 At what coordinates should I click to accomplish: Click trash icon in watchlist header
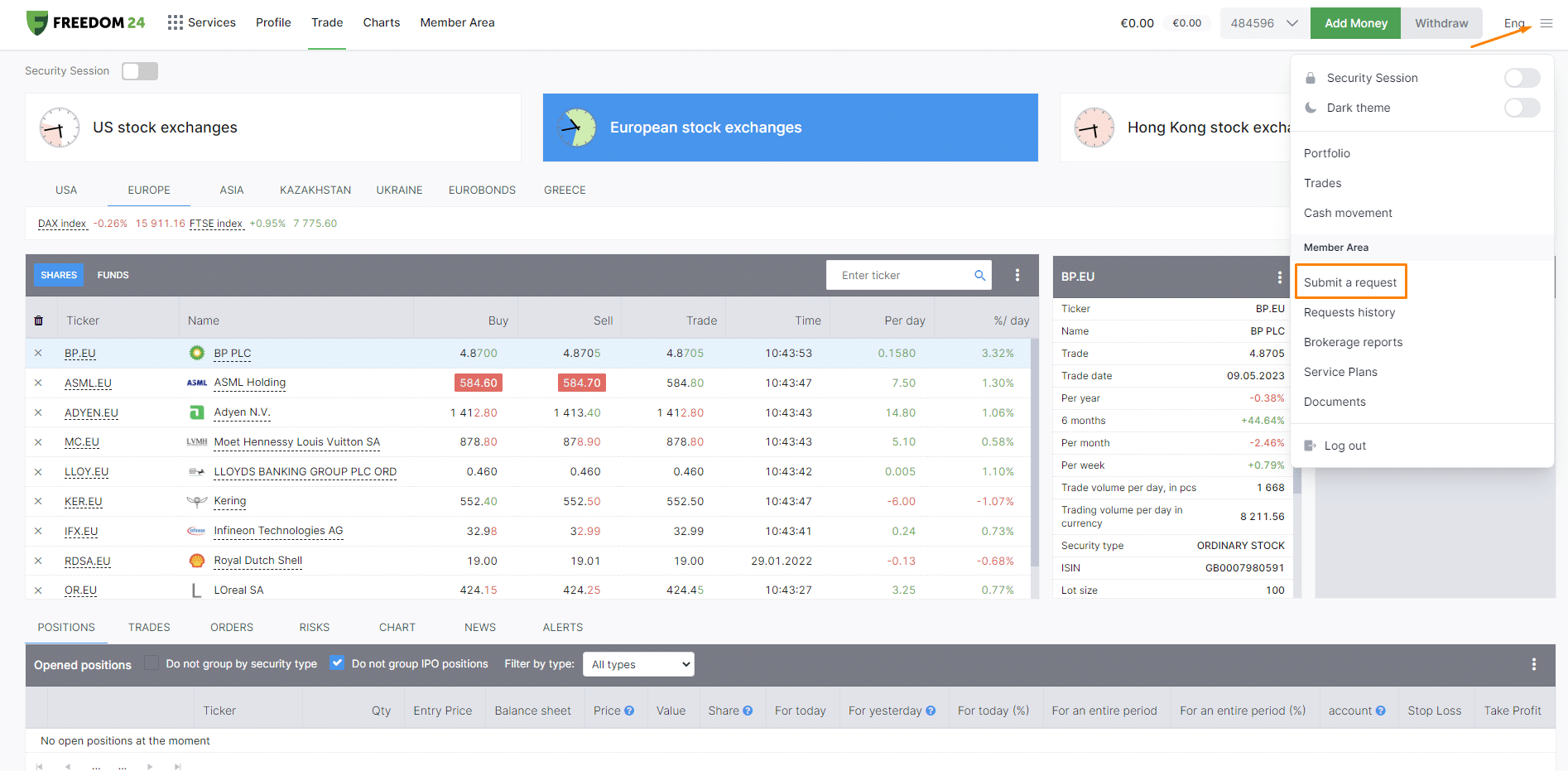[38, 320]
